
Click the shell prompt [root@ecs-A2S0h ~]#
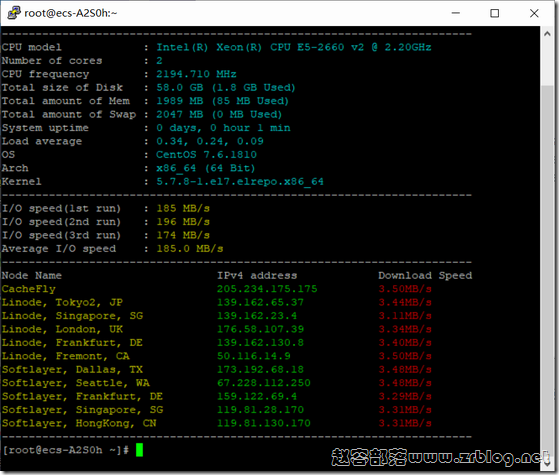coord(66,450)
